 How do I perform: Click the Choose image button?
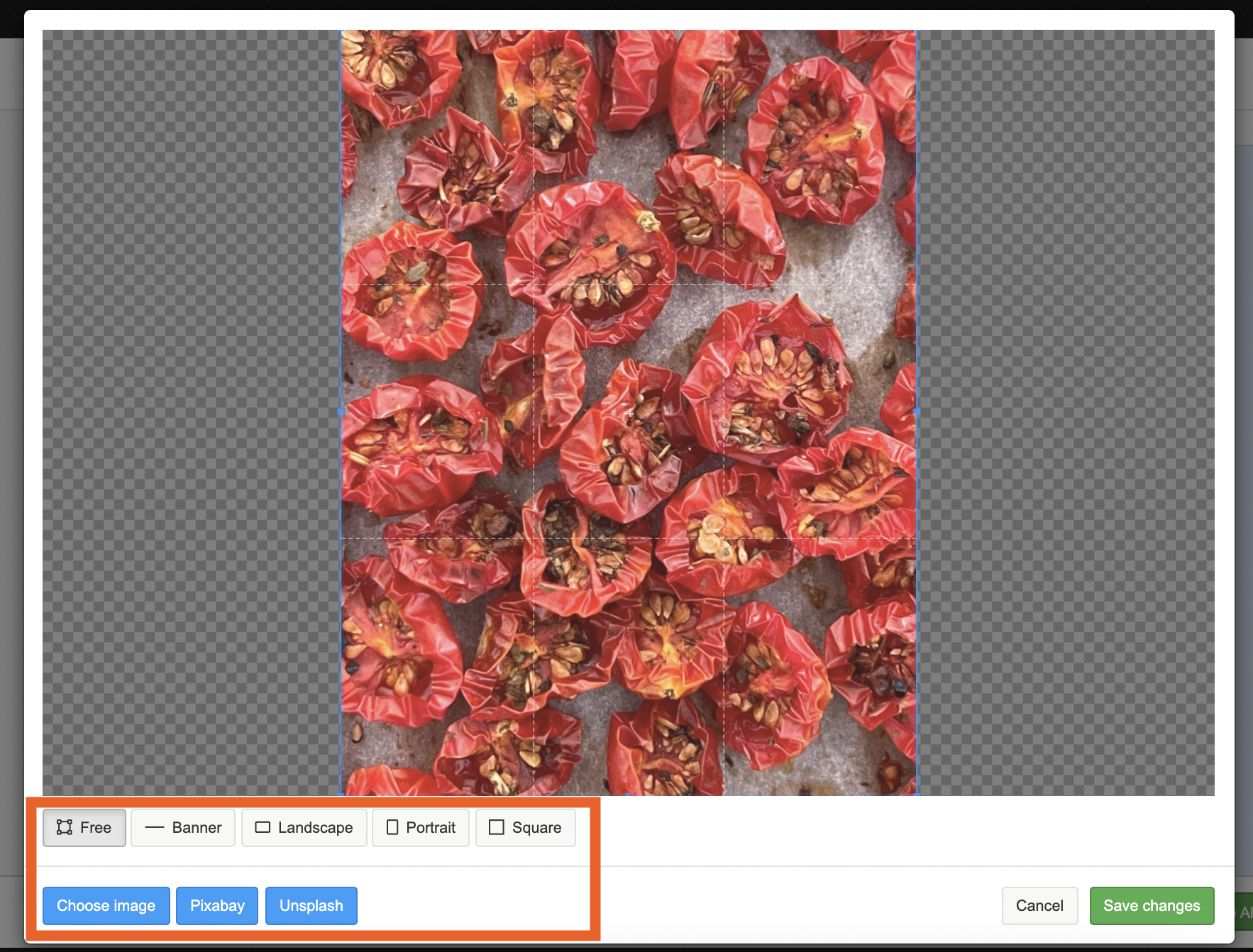pyautogui.click(x=106, y=906)
